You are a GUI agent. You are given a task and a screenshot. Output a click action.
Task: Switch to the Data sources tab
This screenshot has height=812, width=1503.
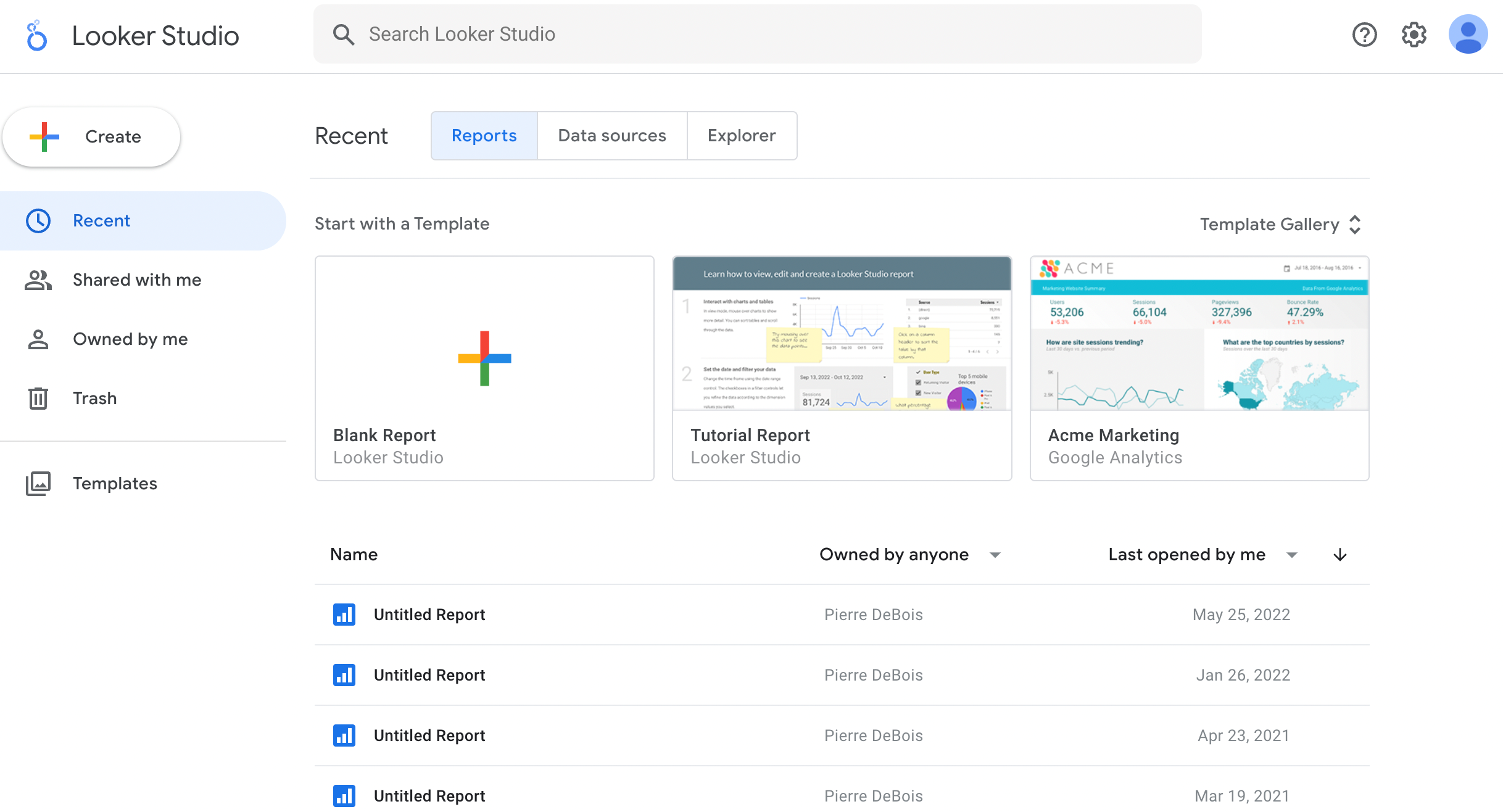(611, 136)
